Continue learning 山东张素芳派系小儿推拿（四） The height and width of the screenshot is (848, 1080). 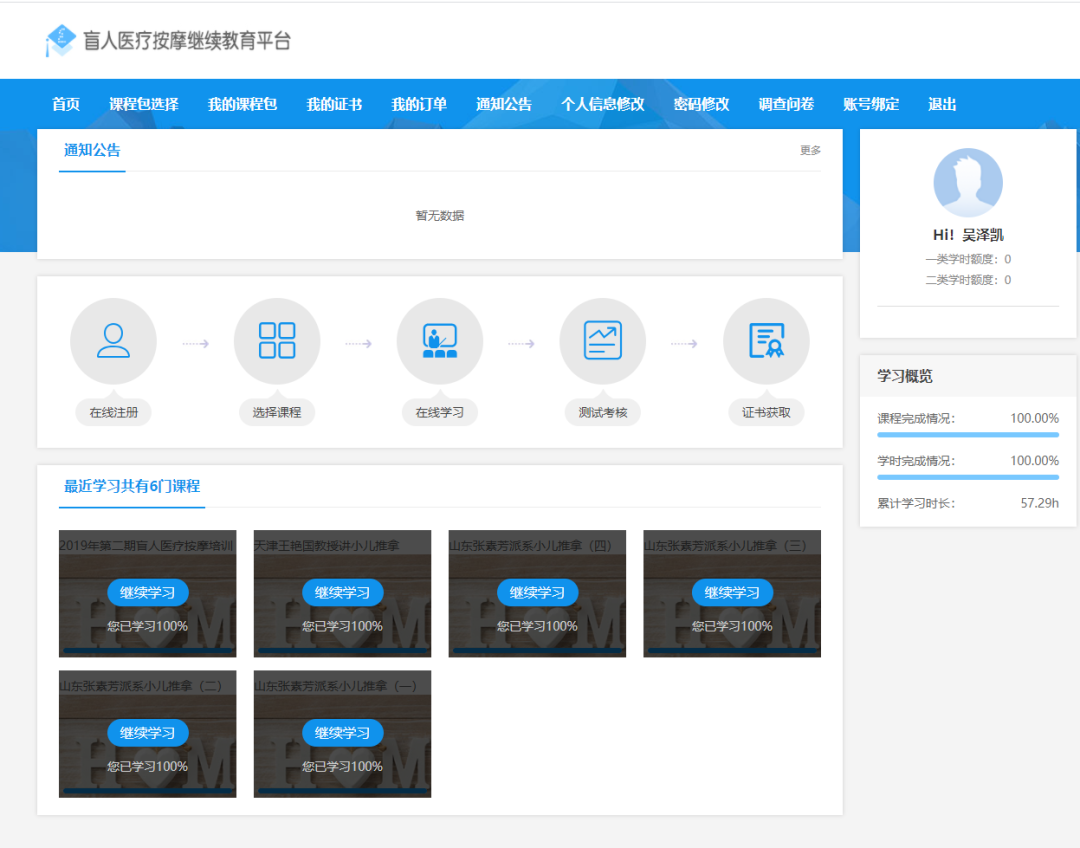(537, 592)
